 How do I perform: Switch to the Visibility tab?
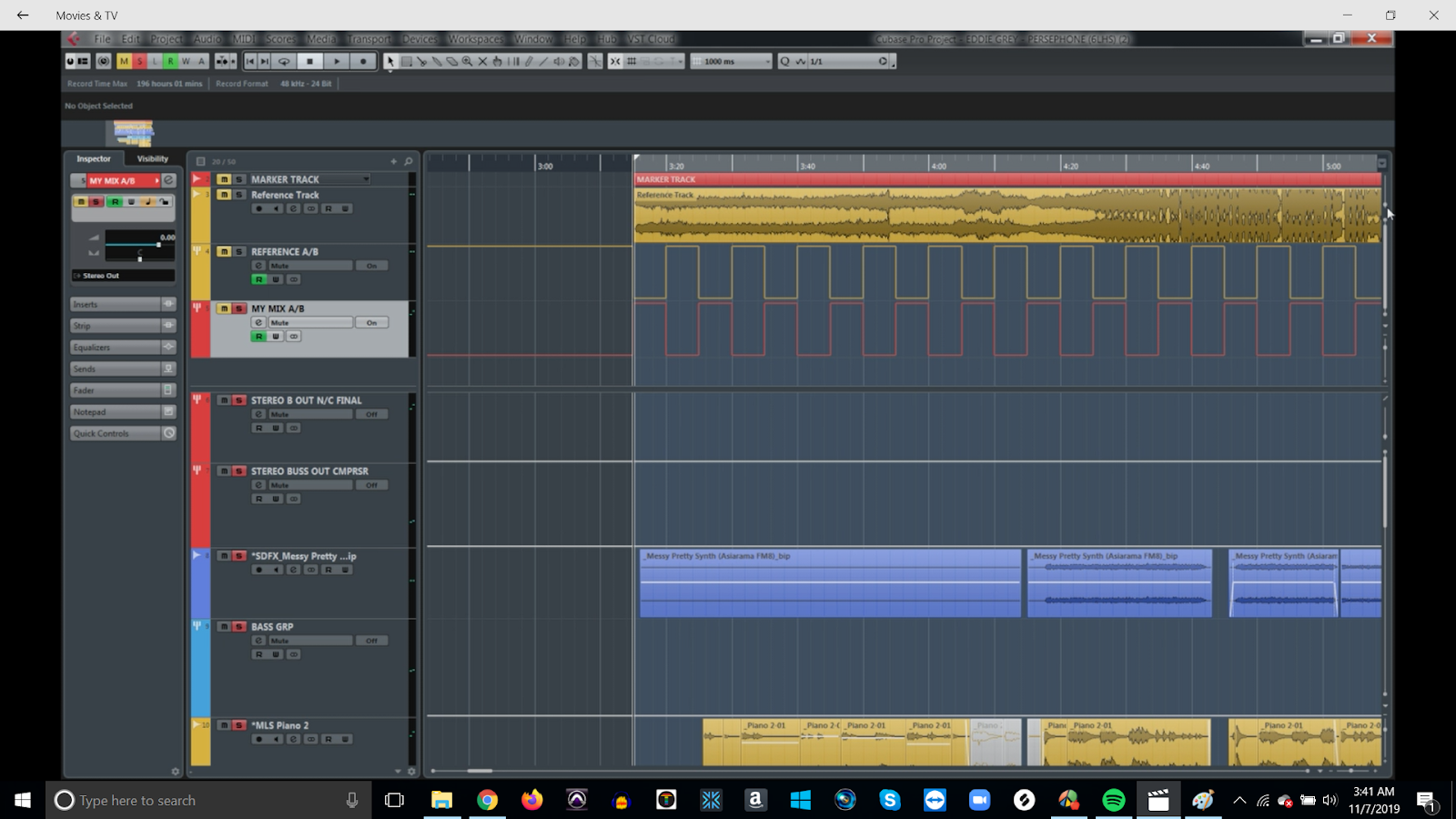152,158
